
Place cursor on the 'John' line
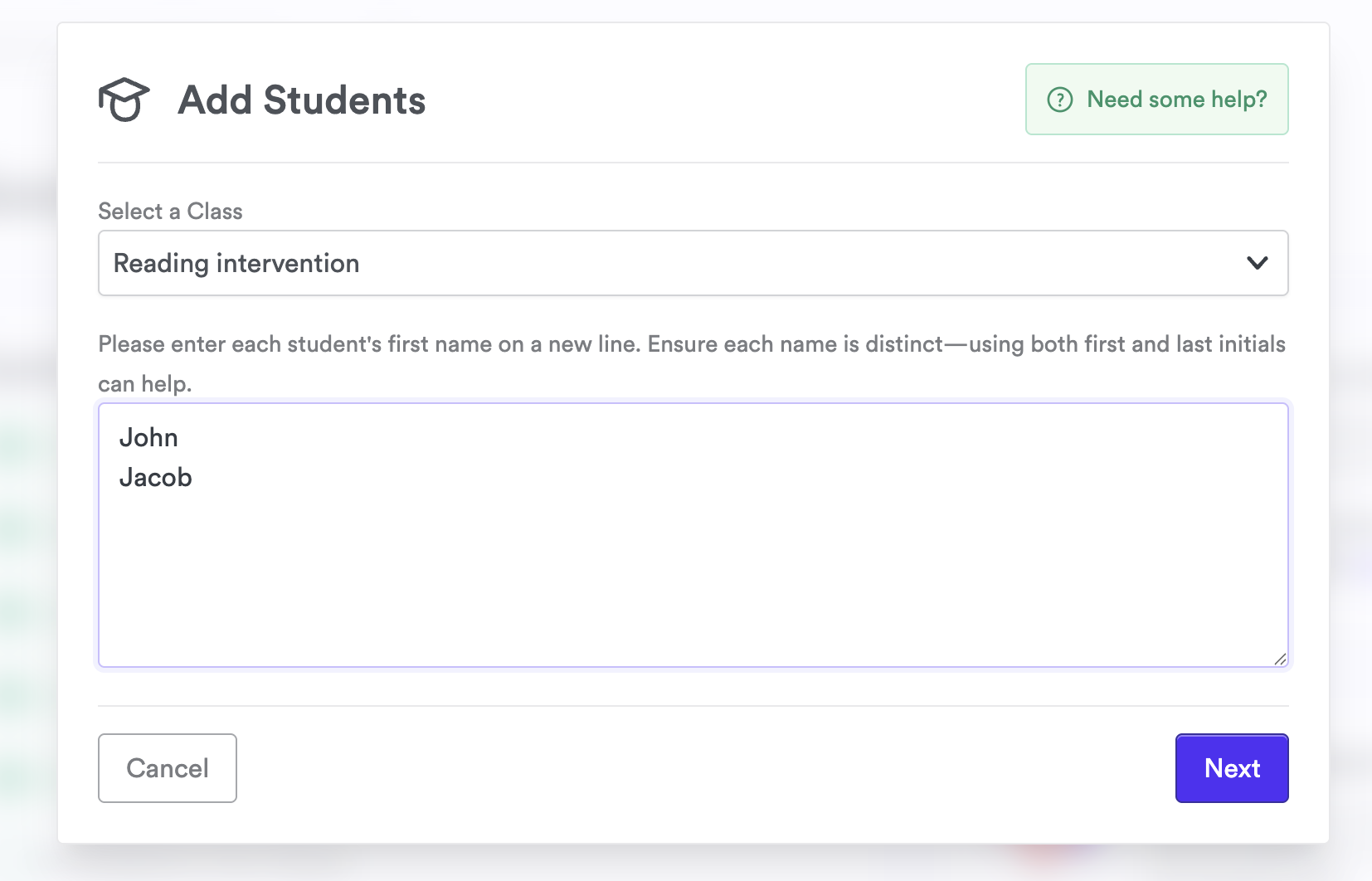pyautogui.click(x=149, y=437)
